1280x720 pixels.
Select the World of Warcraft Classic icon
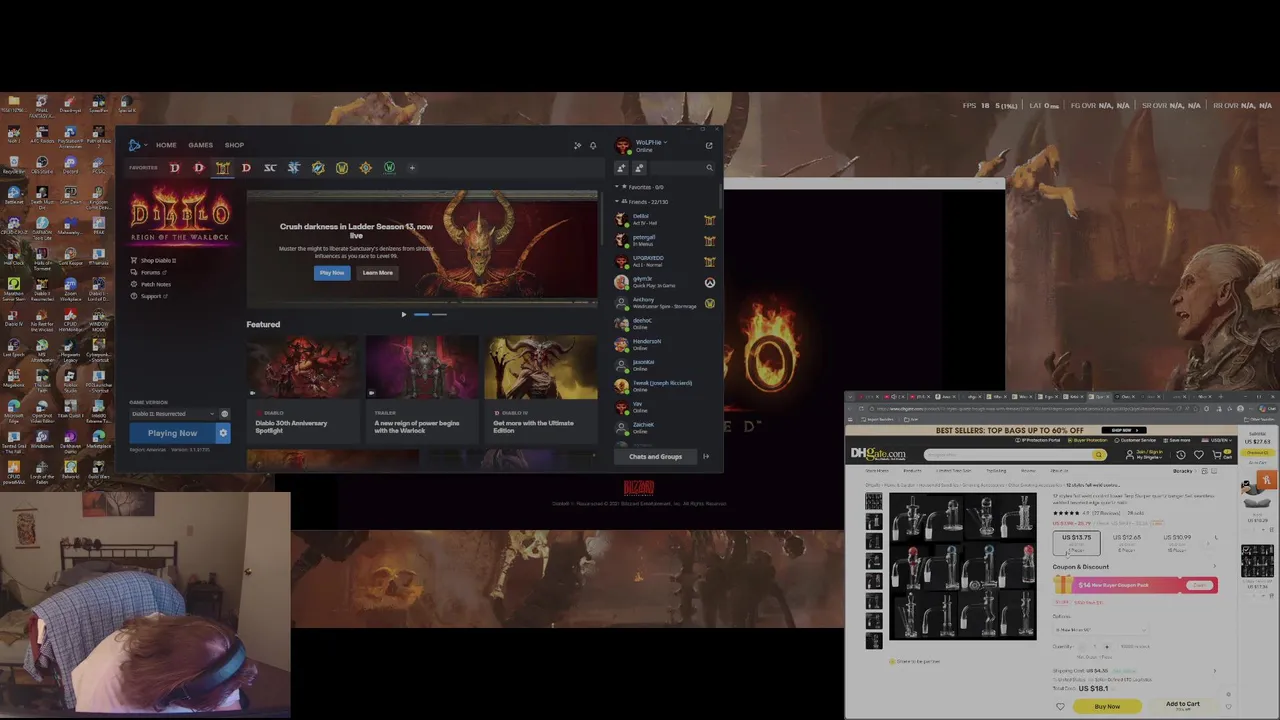[x=389, y=168]
